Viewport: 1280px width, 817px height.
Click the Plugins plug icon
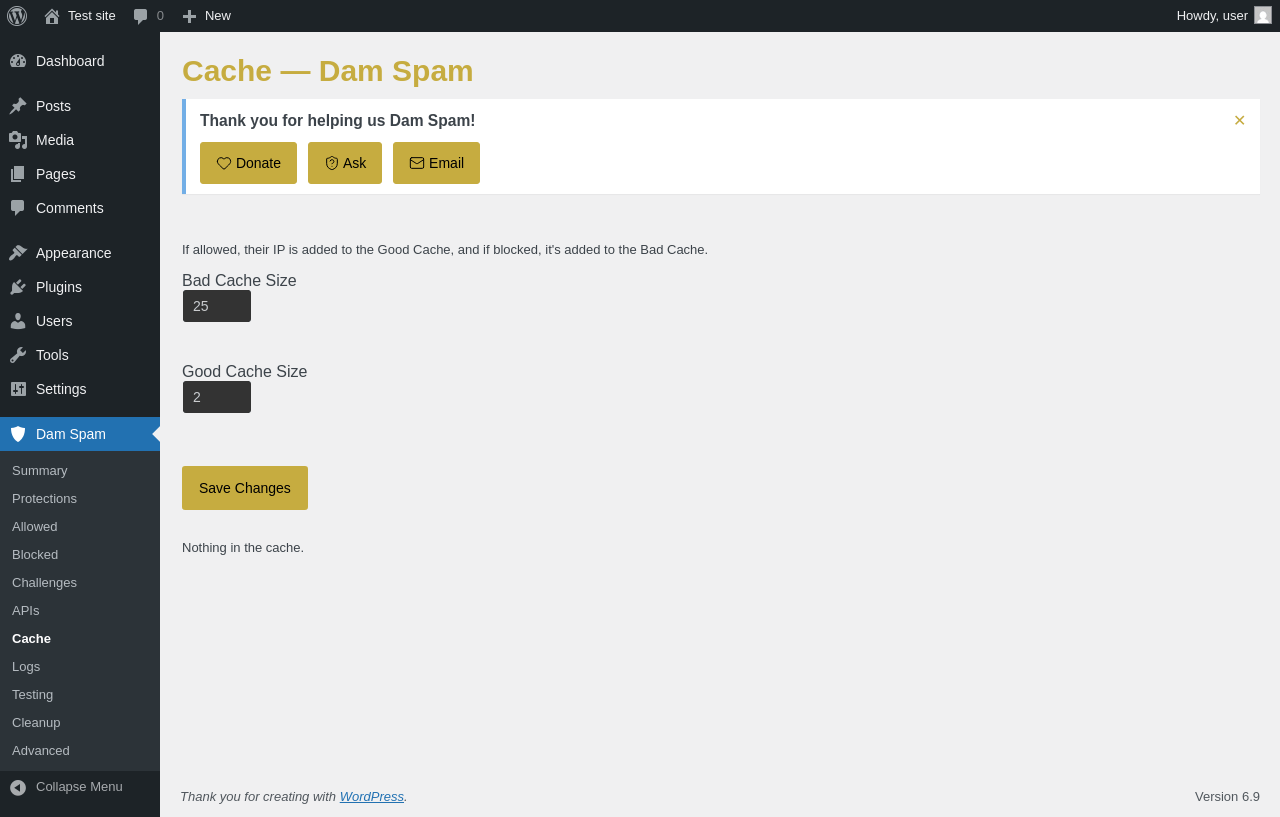pos(18,287)
